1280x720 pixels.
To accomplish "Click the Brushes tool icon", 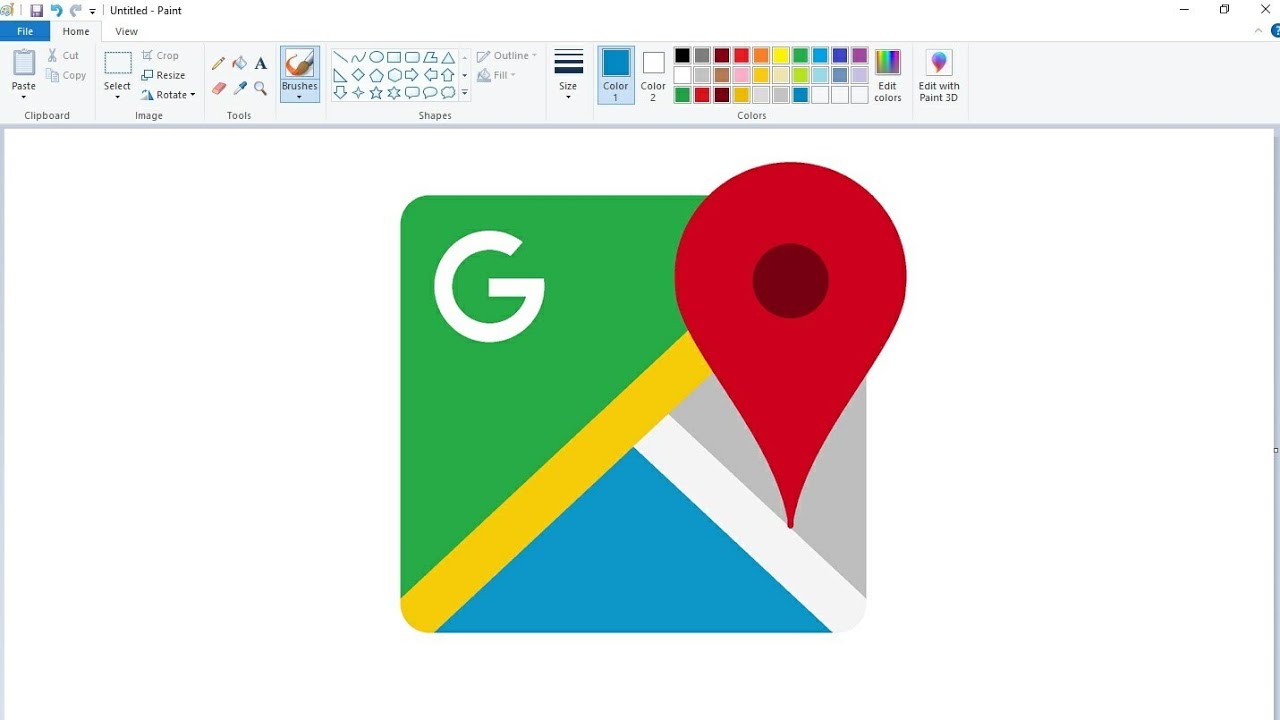I will pyautogui.click(x=300, y=64).
